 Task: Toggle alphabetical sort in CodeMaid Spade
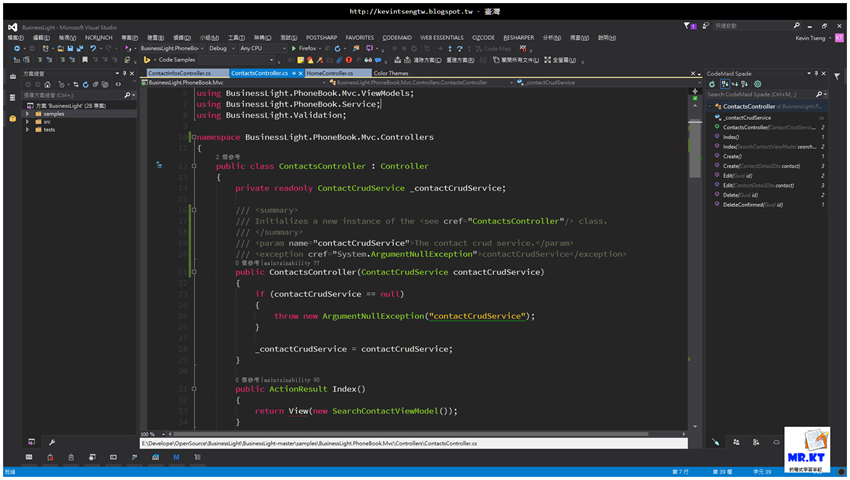(735, 84)
